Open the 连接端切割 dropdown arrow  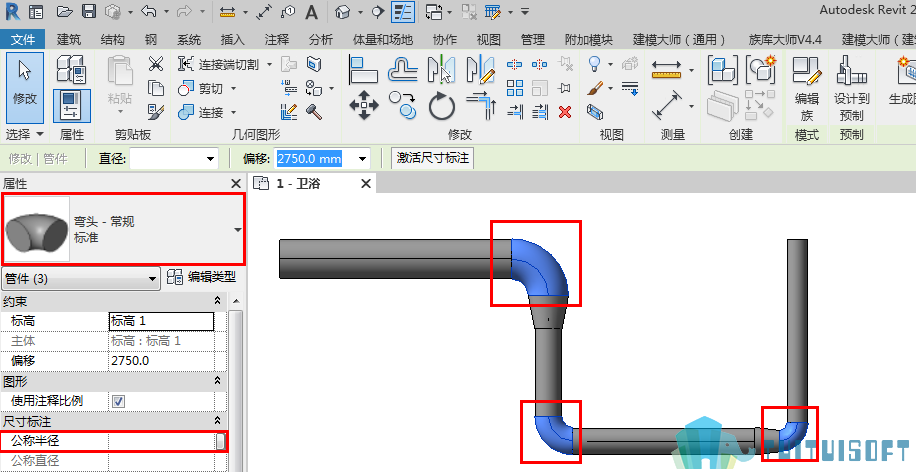point(269,64)
